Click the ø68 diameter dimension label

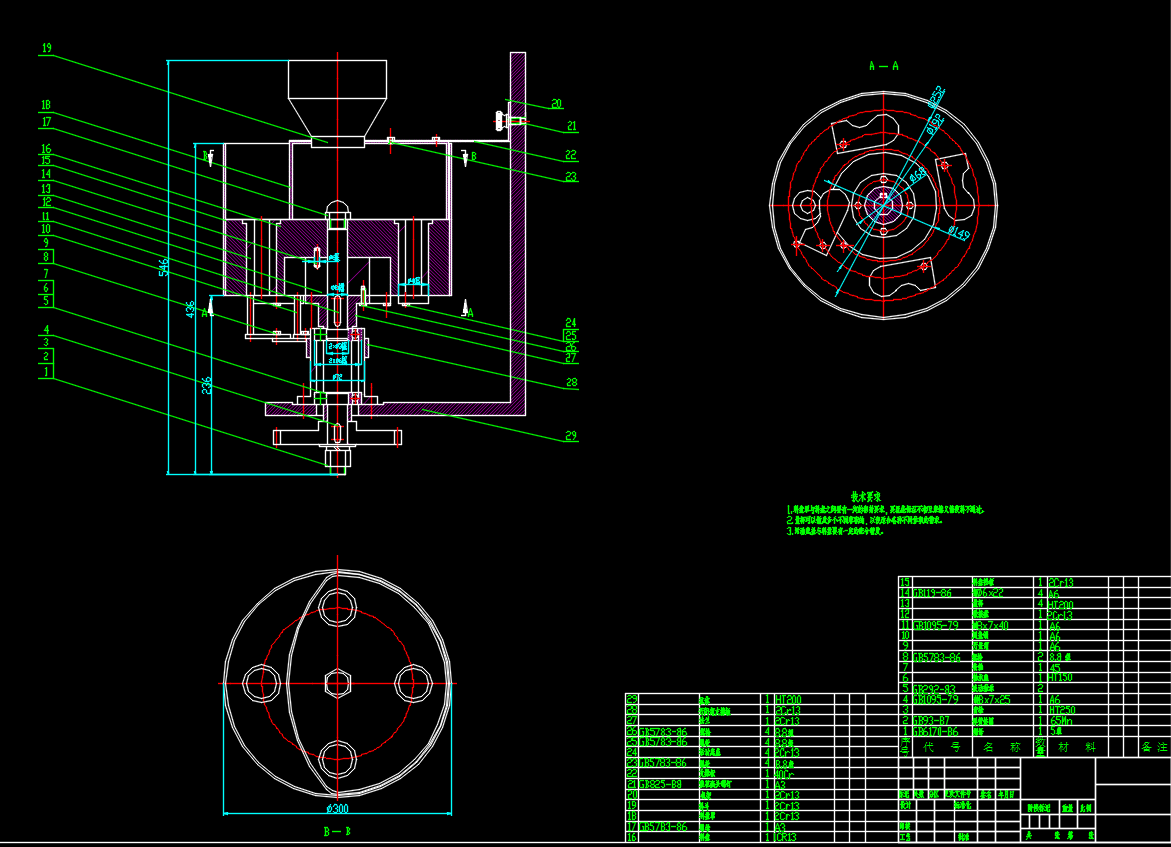(917, 177)
